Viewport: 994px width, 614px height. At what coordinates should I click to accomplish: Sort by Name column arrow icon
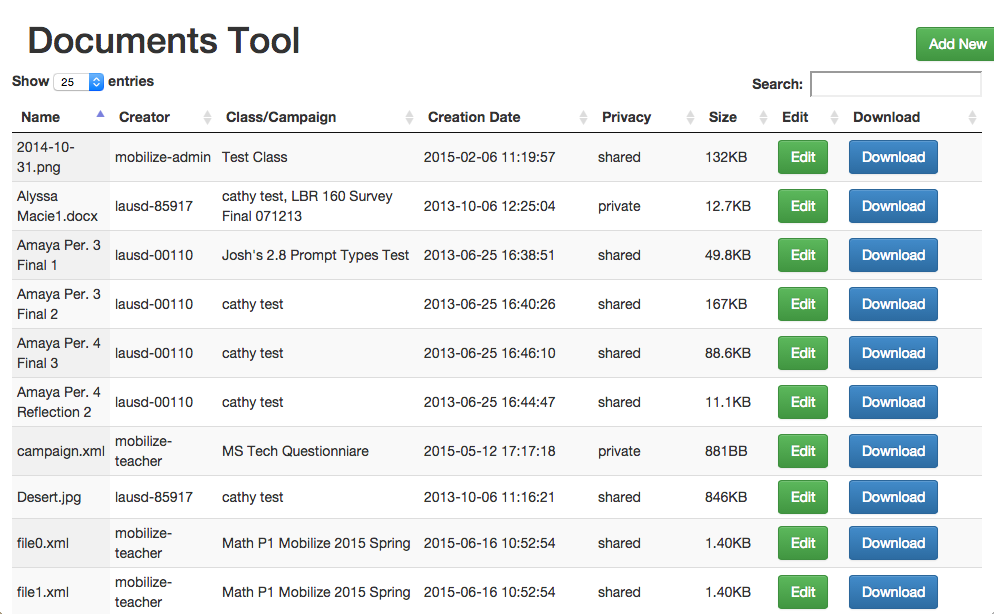click(x=100, y=116)
